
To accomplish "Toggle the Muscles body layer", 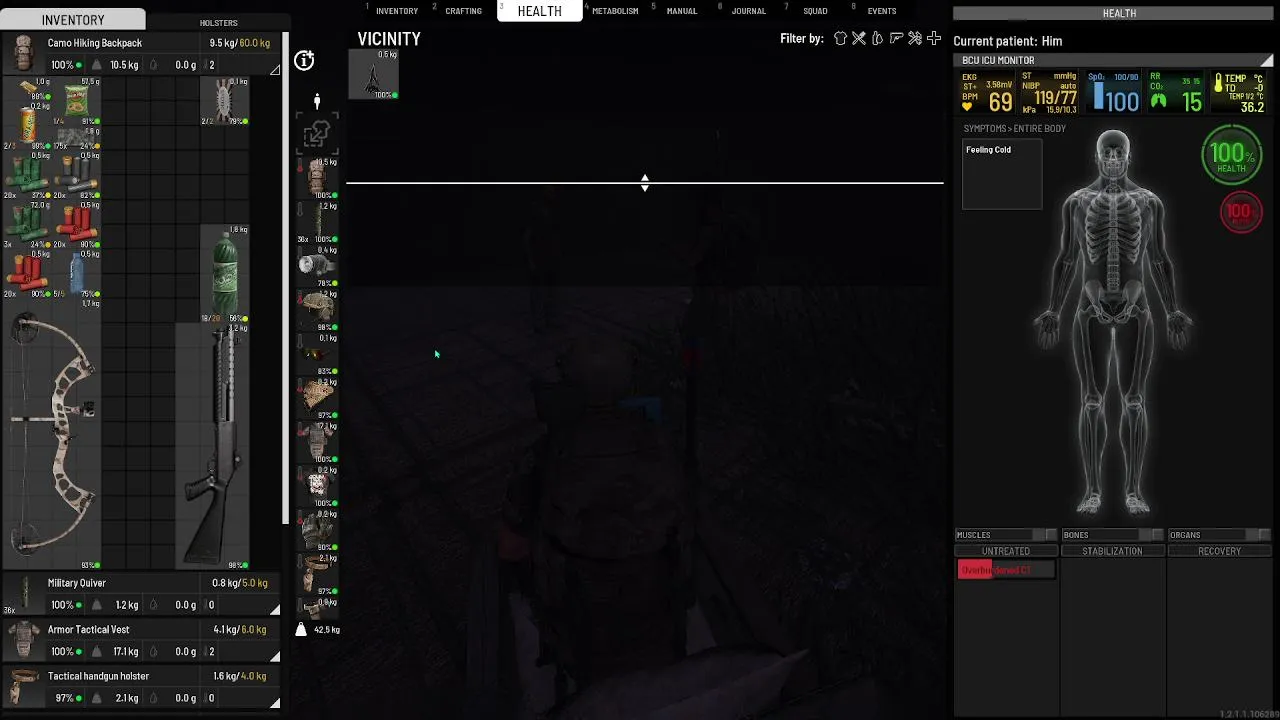I will pos(1005,535).
